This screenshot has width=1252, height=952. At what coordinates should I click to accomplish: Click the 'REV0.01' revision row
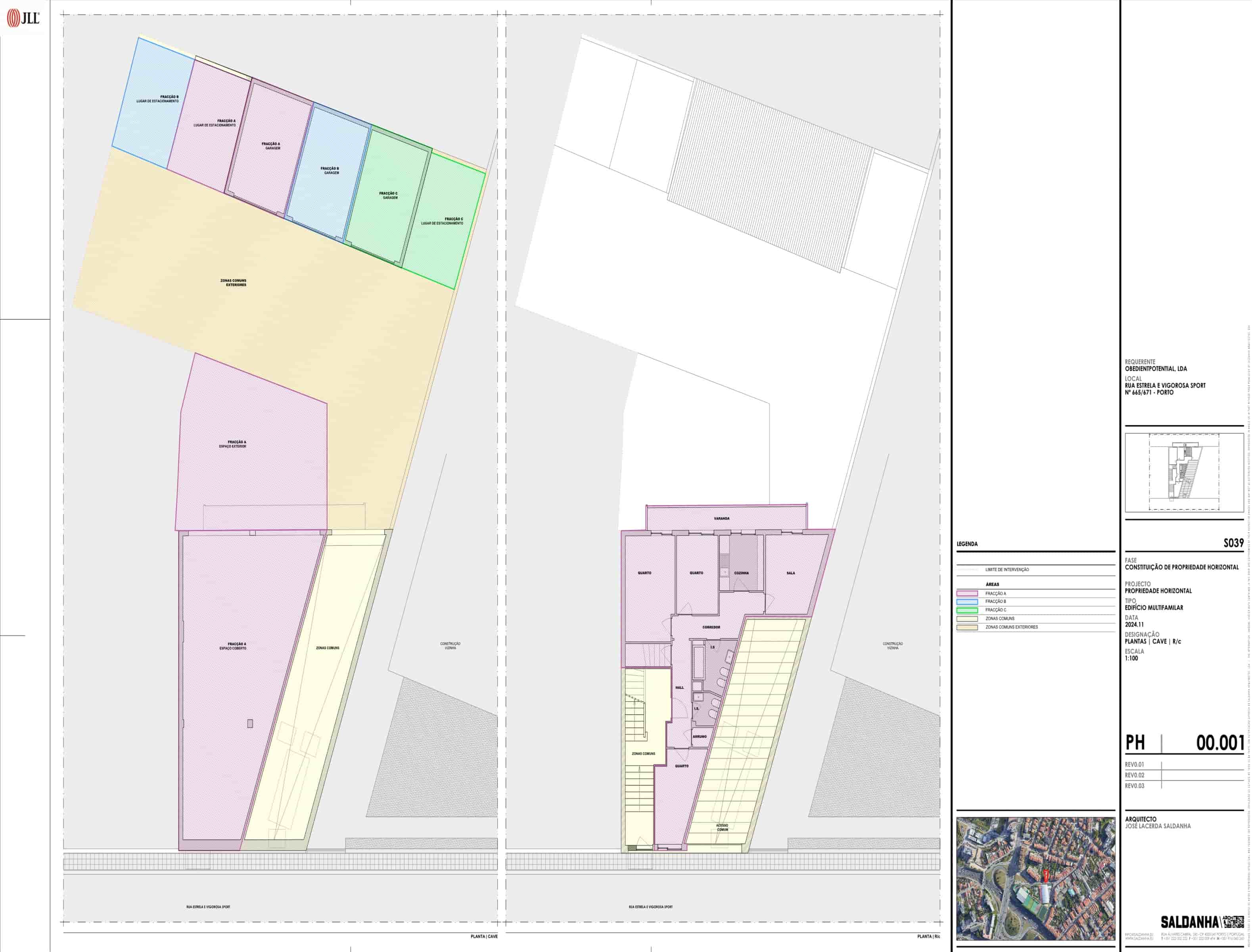(x=1184, y=764)
